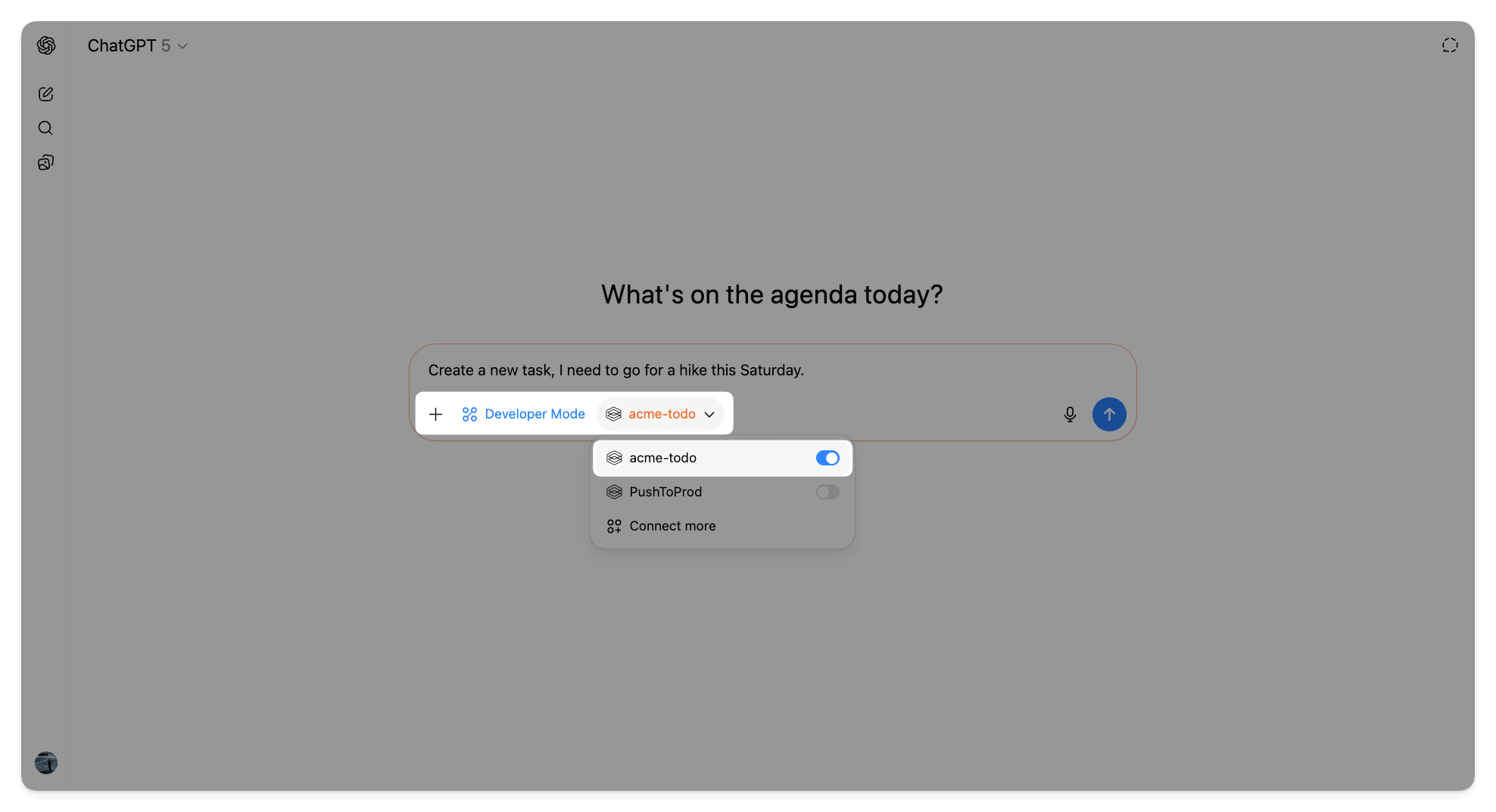Click the message text about the Saturday hike
The image size is (1496, 812).
coord(616,370)
